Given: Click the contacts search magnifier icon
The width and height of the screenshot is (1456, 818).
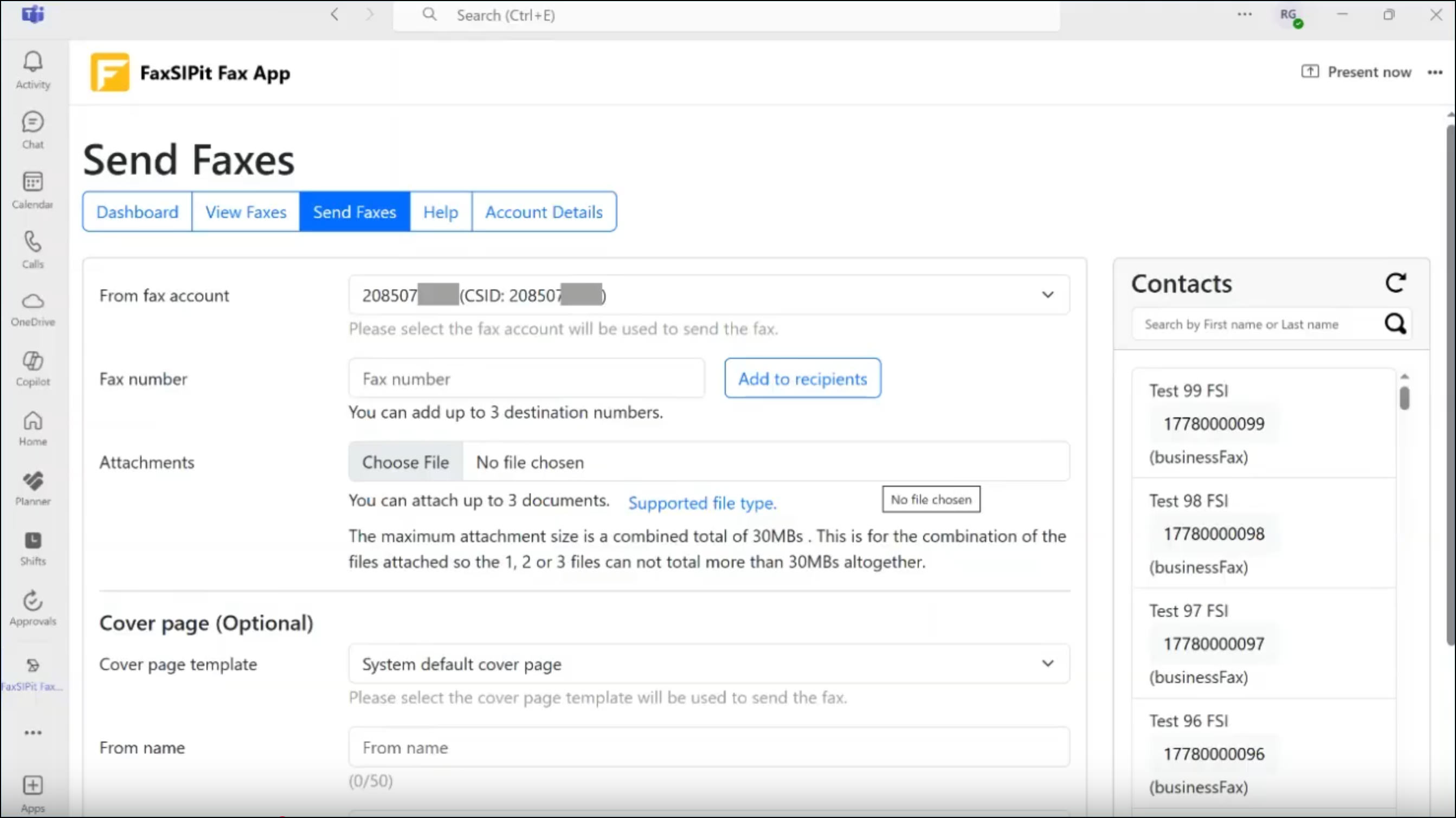Looking at the screenshot, I should (x=1395, y=325).
